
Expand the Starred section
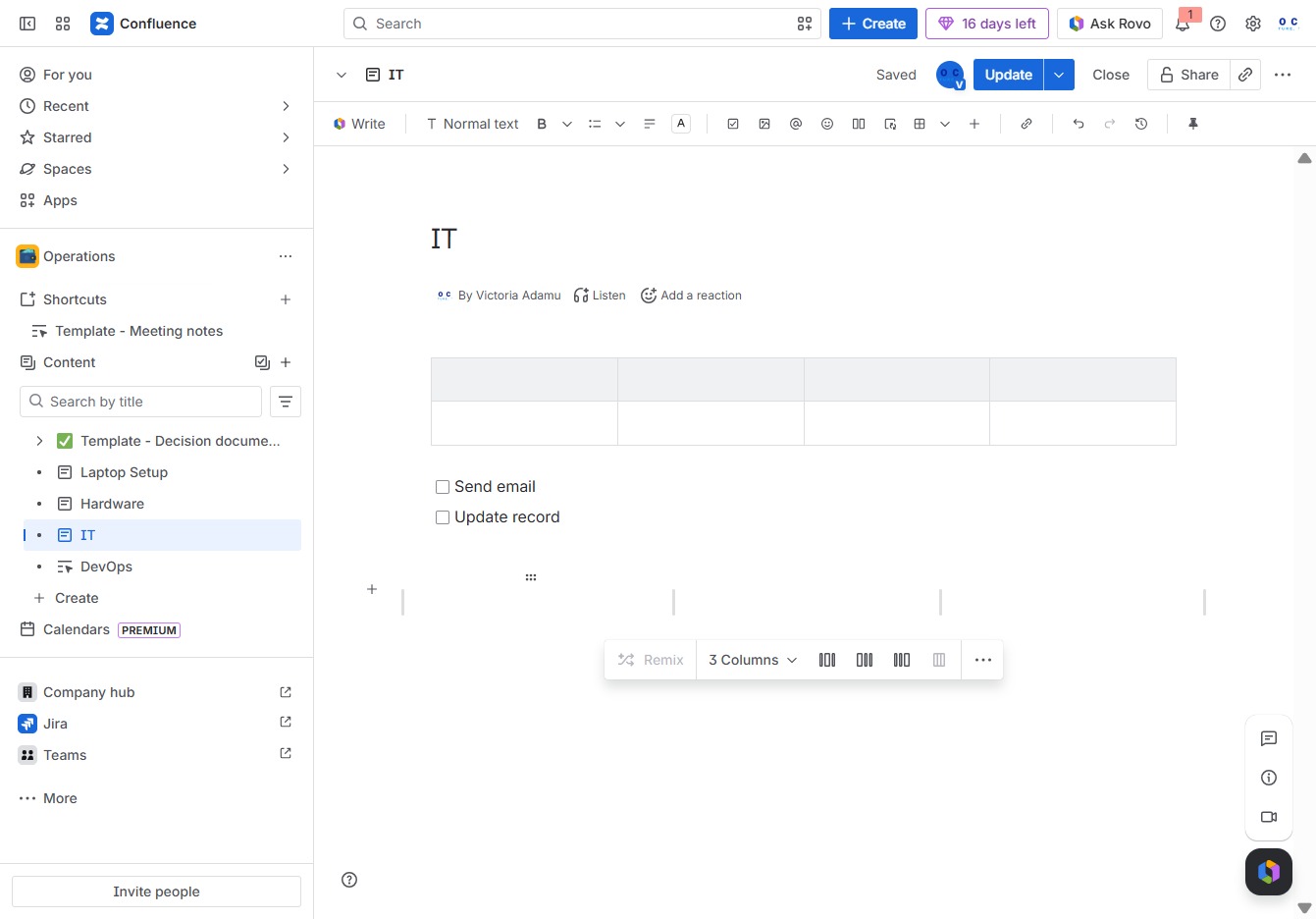coord(286,137)
